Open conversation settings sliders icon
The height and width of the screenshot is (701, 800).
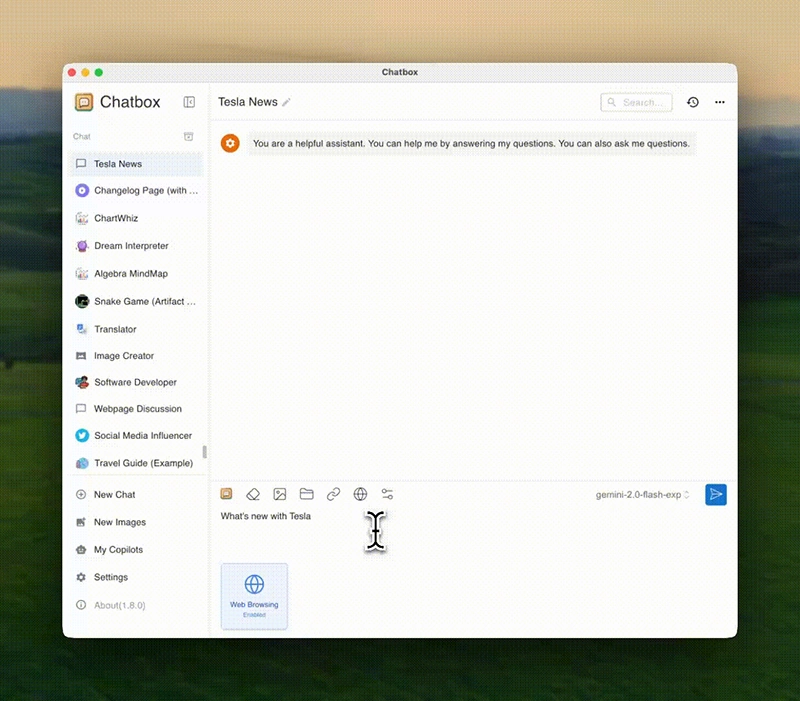click(x=387, y=494)
